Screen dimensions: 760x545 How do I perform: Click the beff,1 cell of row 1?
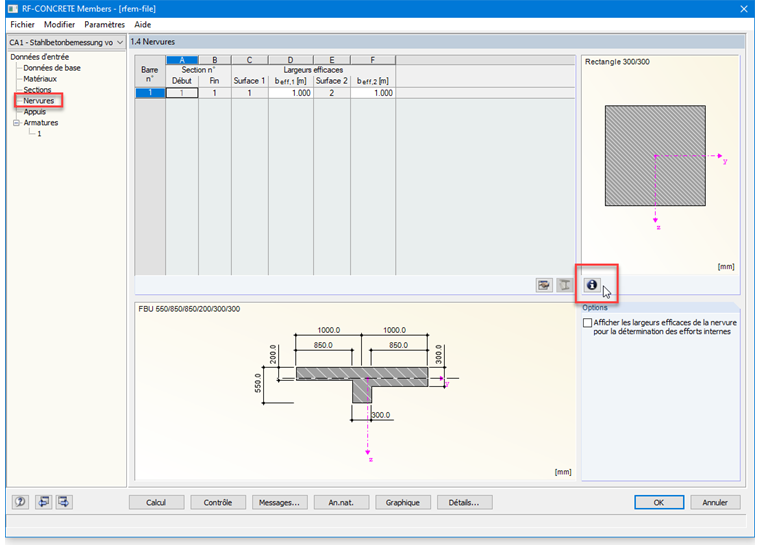(x=291, y=93)
